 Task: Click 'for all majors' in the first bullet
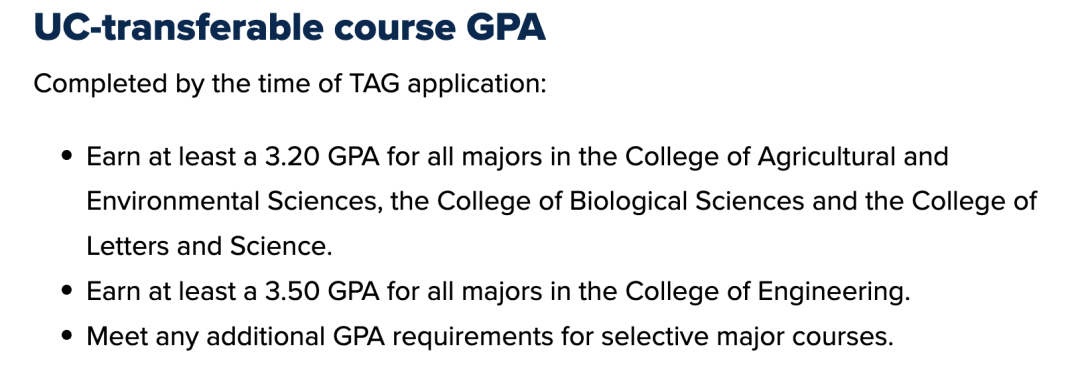click(465, 156)
